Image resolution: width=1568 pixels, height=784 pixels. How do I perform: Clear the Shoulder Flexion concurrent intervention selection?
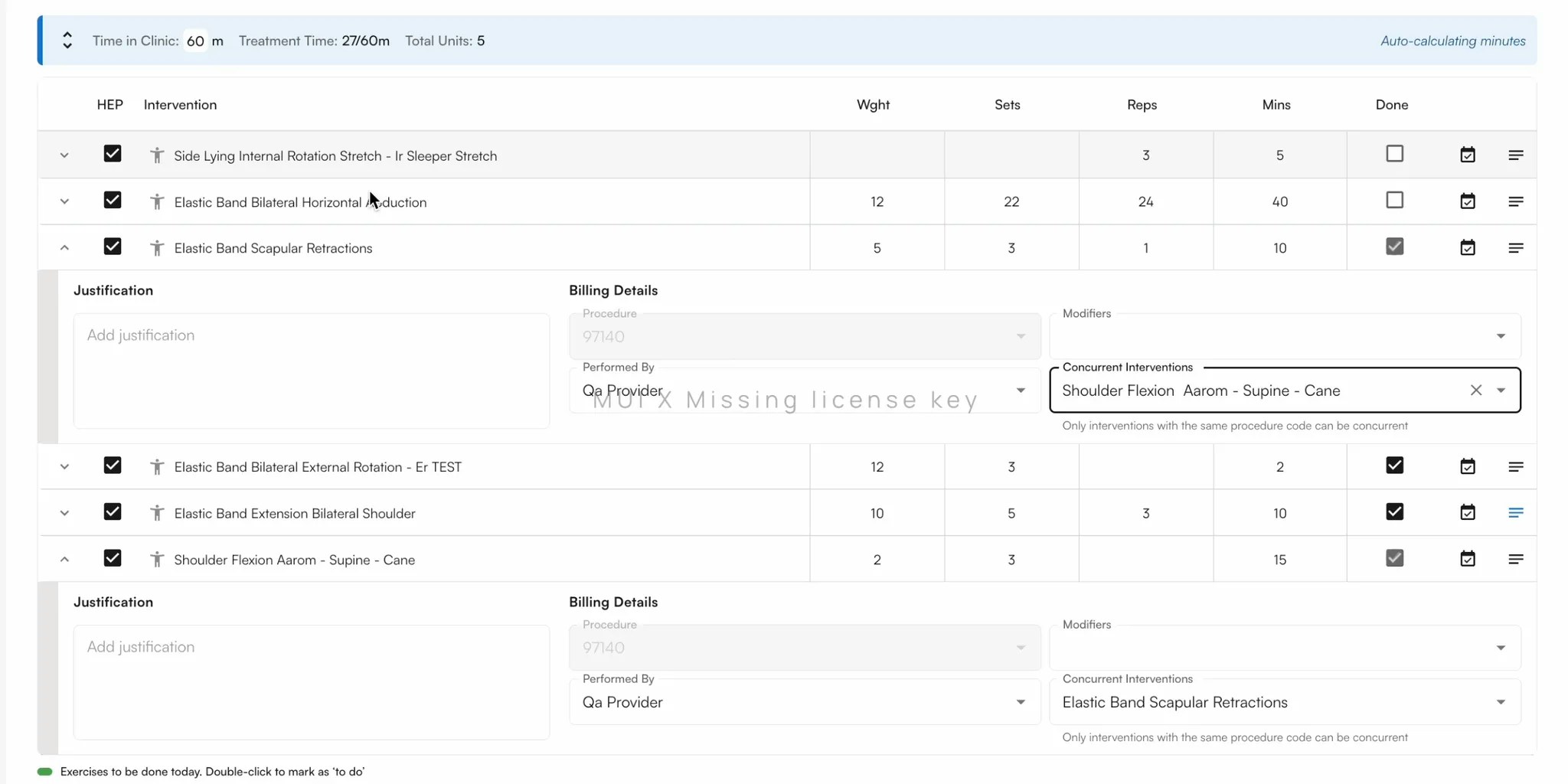1476,390
